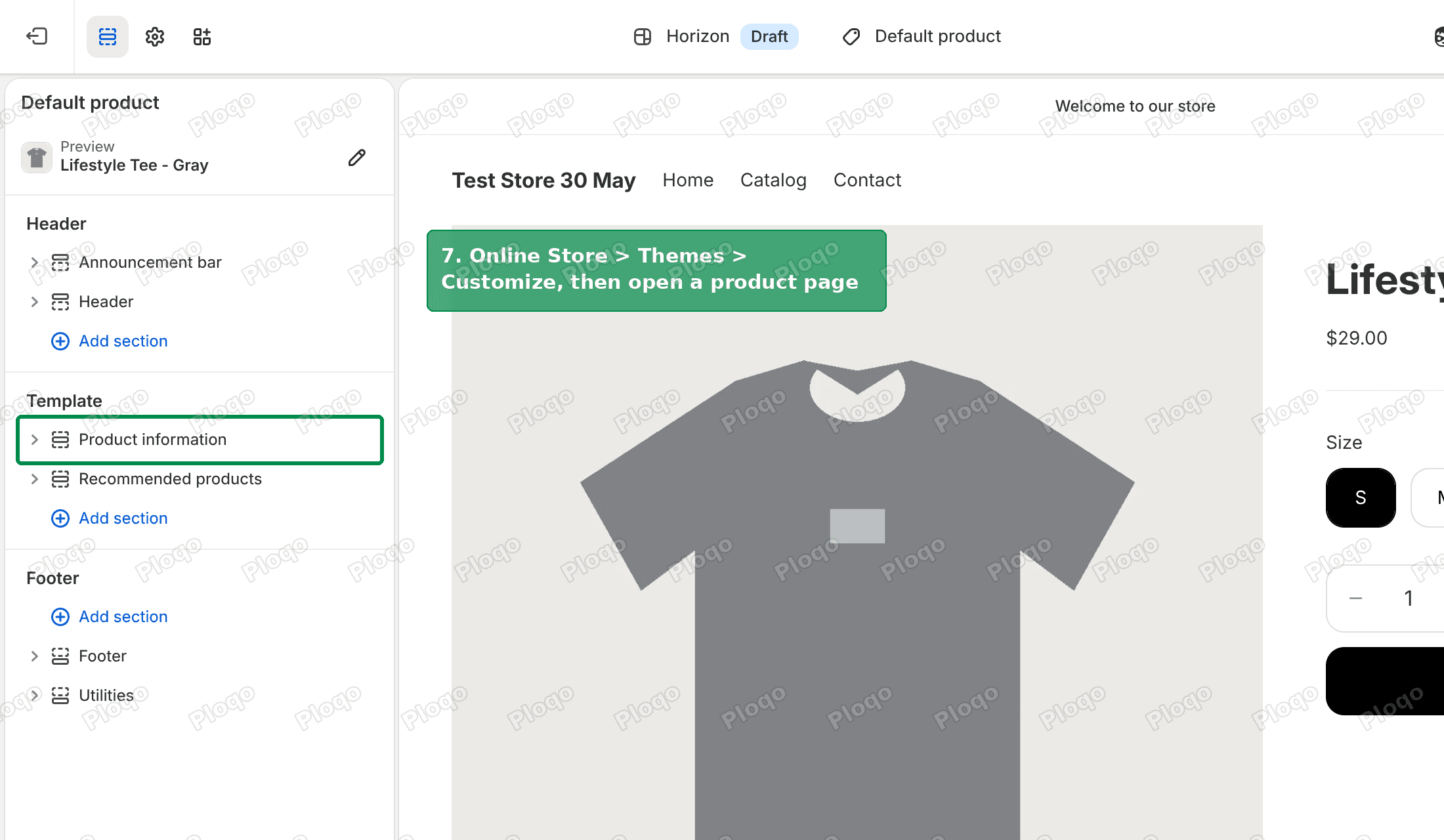Click the Product information section icon
1444x840 pixels.
(60, 440)
